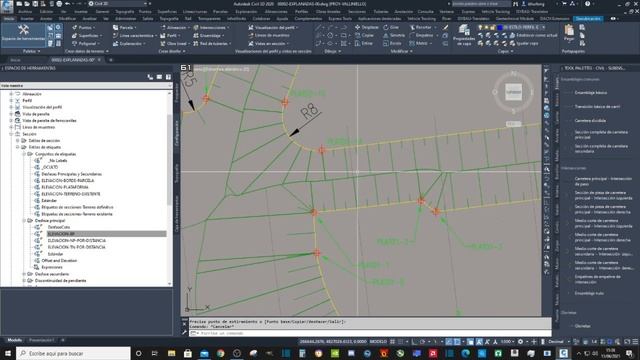Collapse the Conjuntos de etiquetas node

pos(24,154)
